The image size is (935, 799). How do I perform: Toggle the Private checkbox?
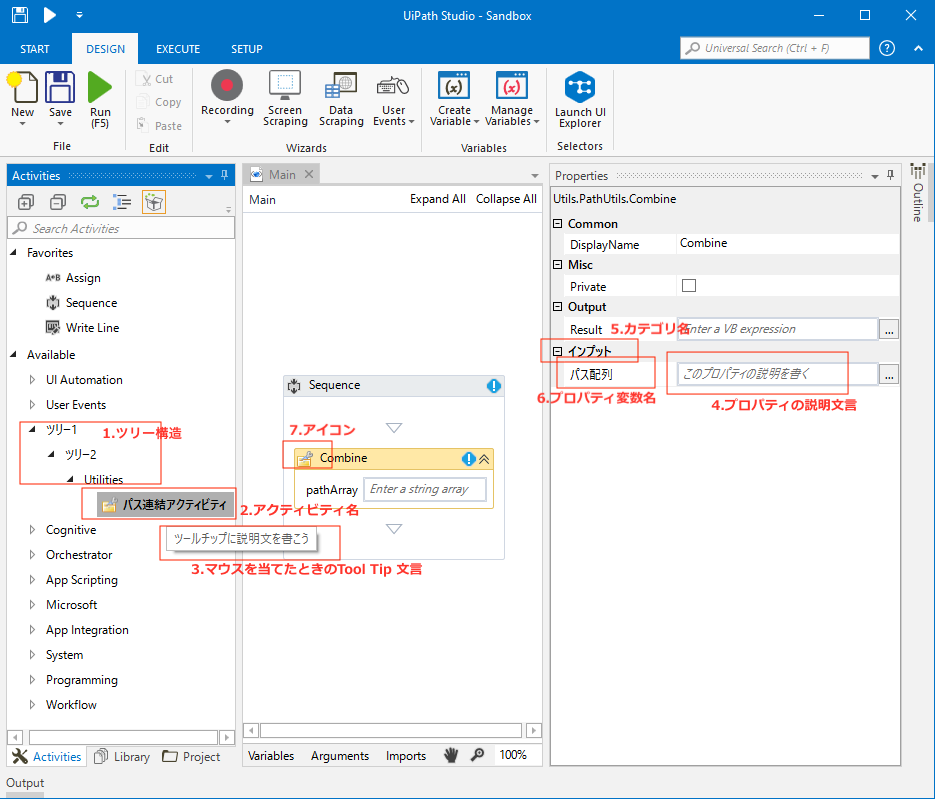(x=689, y=286)
